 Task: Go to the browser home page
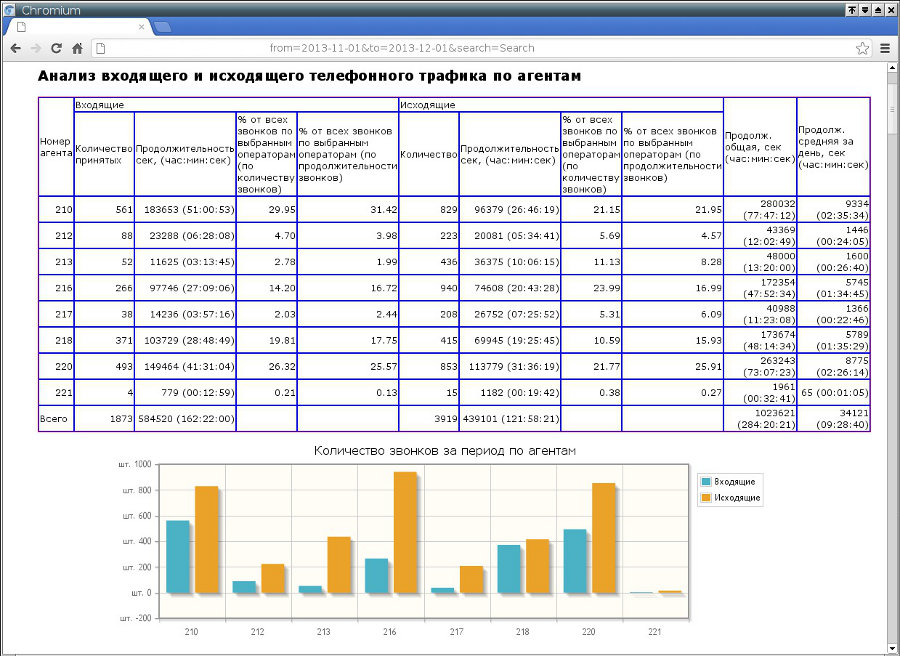coord(77,48)
